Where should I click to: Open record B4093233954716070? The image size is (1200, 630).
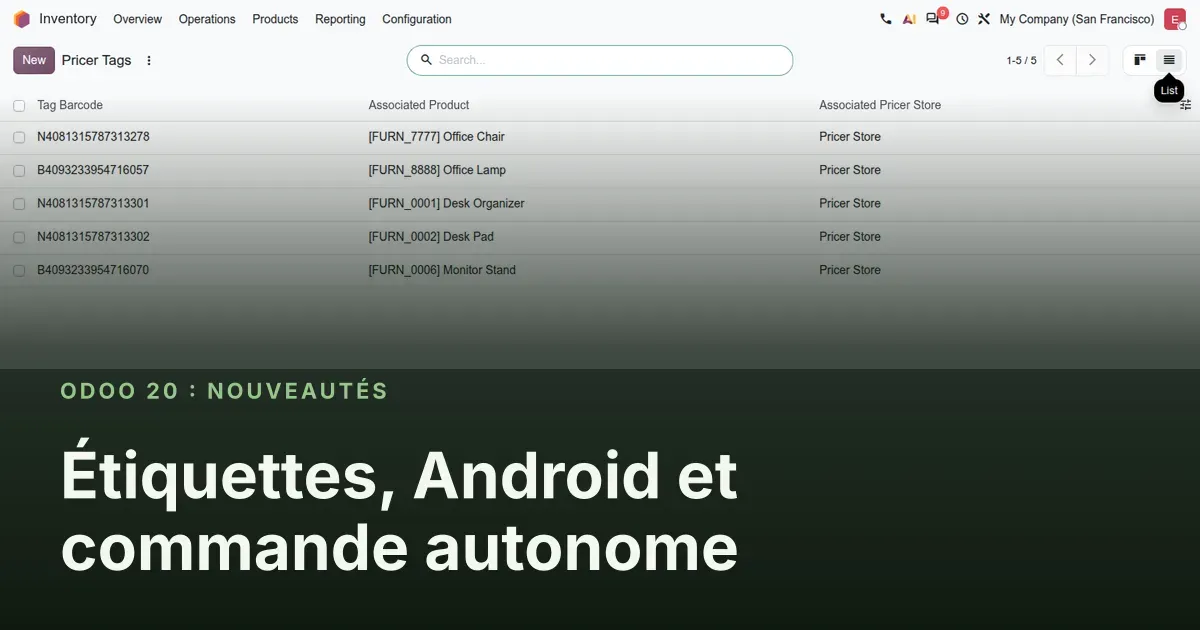coord(93,270)
